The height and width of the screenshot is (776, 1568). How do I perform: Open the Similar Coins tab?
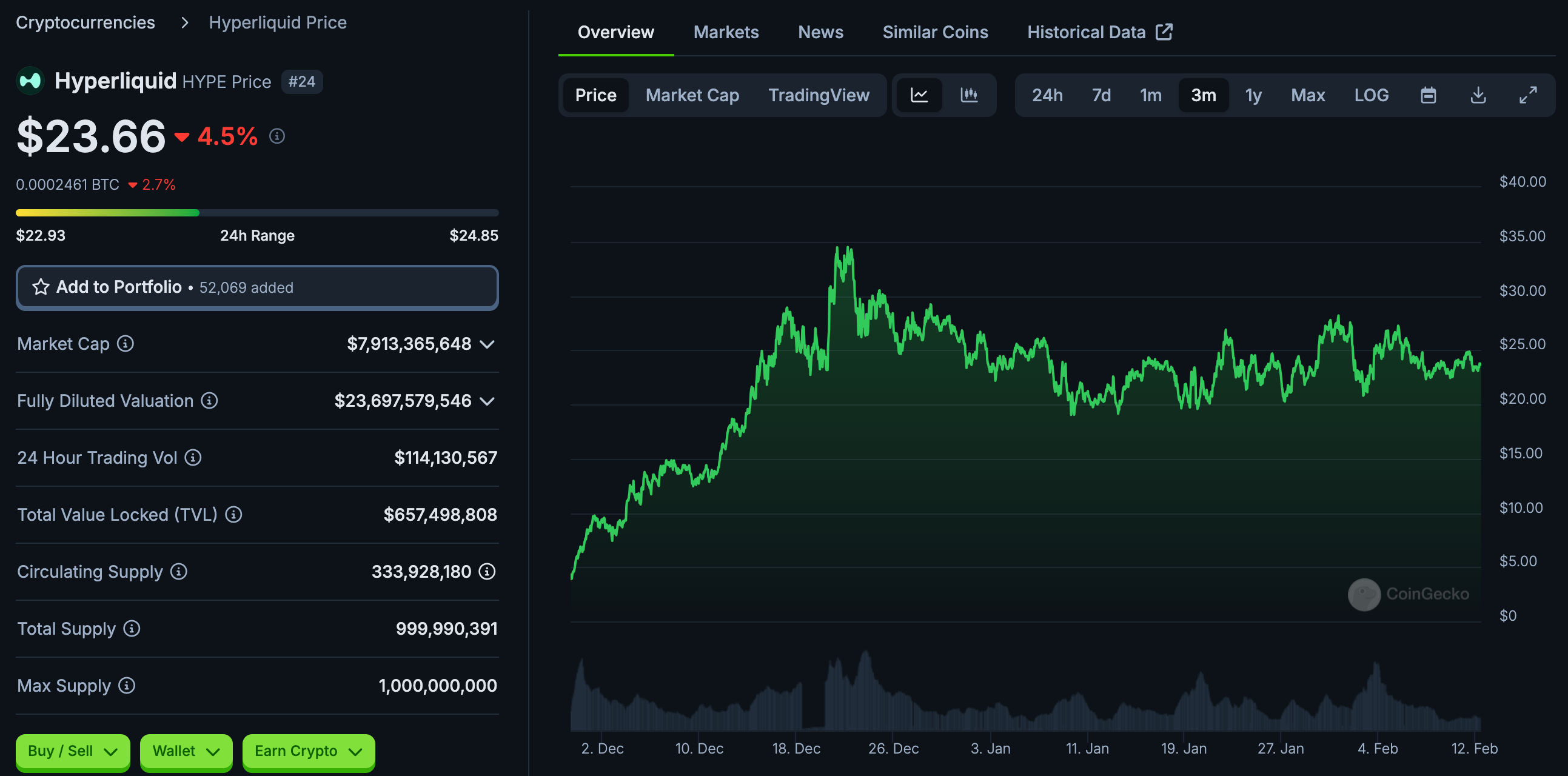[x=935, y=32]
